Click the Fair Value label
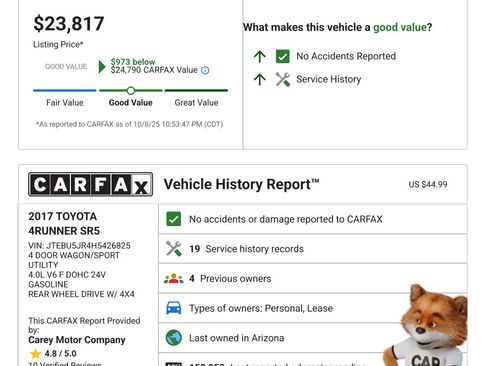The height and width of the screenshot is (366, 488). pyautogui.click(x=65, y=103)
